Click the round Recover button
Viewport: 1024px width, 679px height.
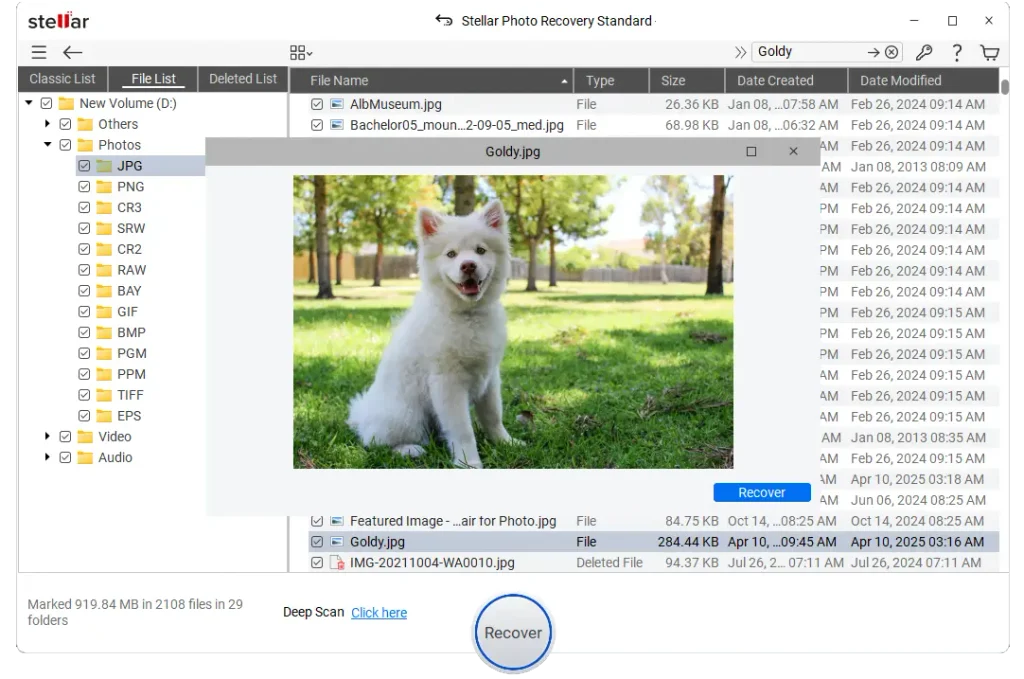[x=513, y=633]
